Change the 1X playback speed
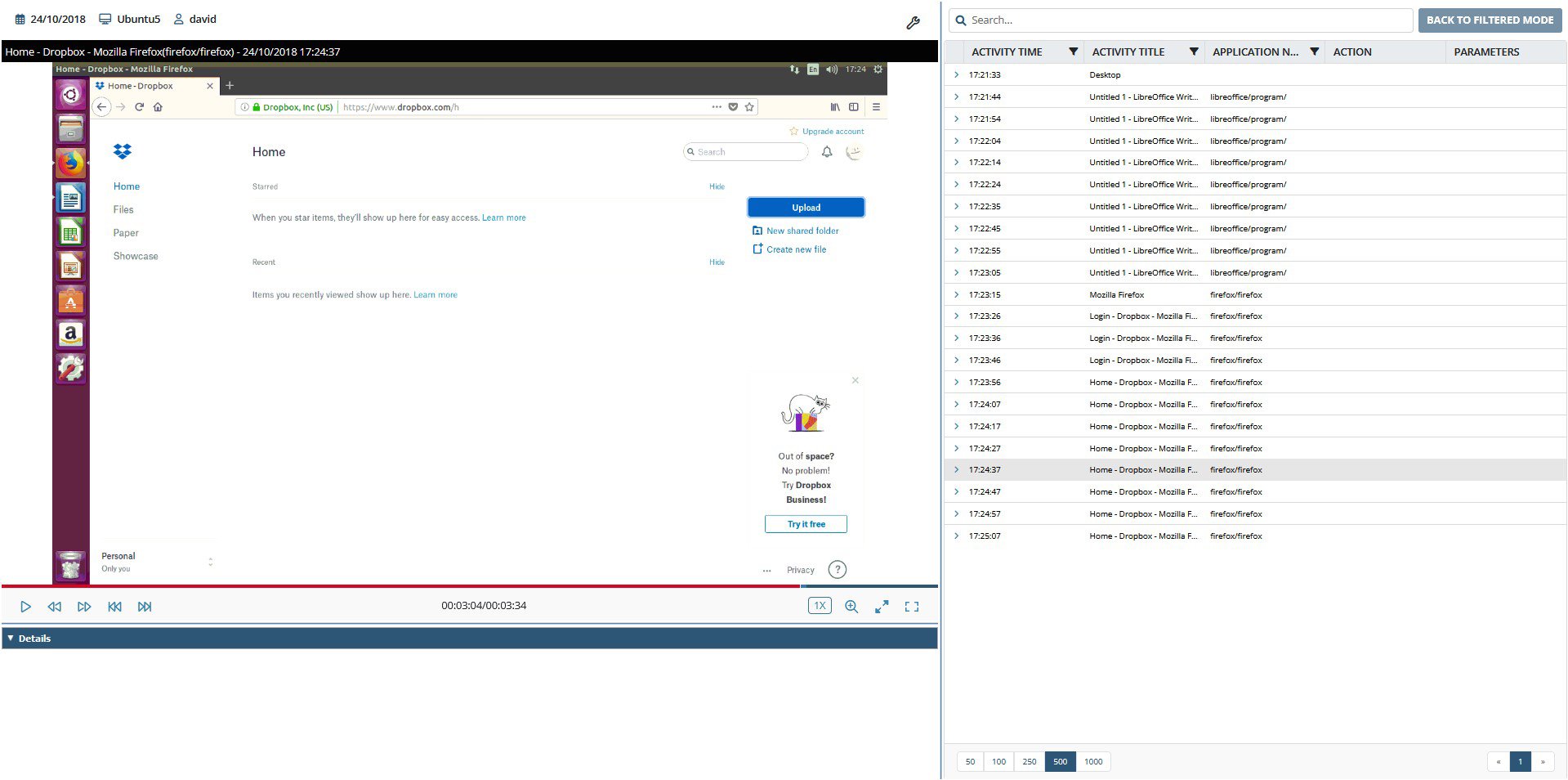This screenshot has height=780, width=1568. [x=820, y=606]
